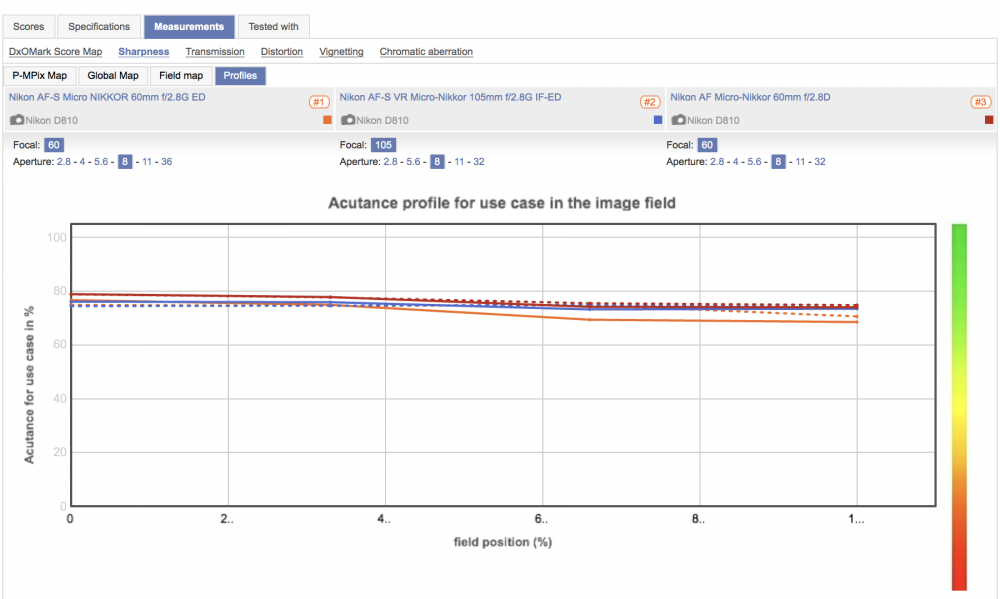Select the Field map view
1000x599 pixels.
[x=181, y=76]
